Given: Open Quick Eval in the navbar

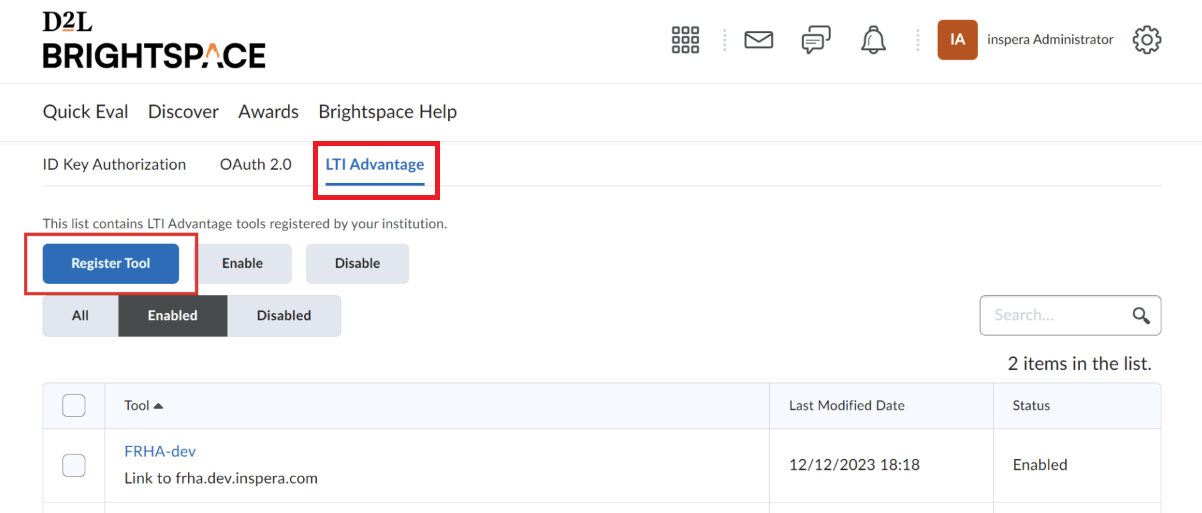Looking at the screenshot, I should click(x=85, y=112).
